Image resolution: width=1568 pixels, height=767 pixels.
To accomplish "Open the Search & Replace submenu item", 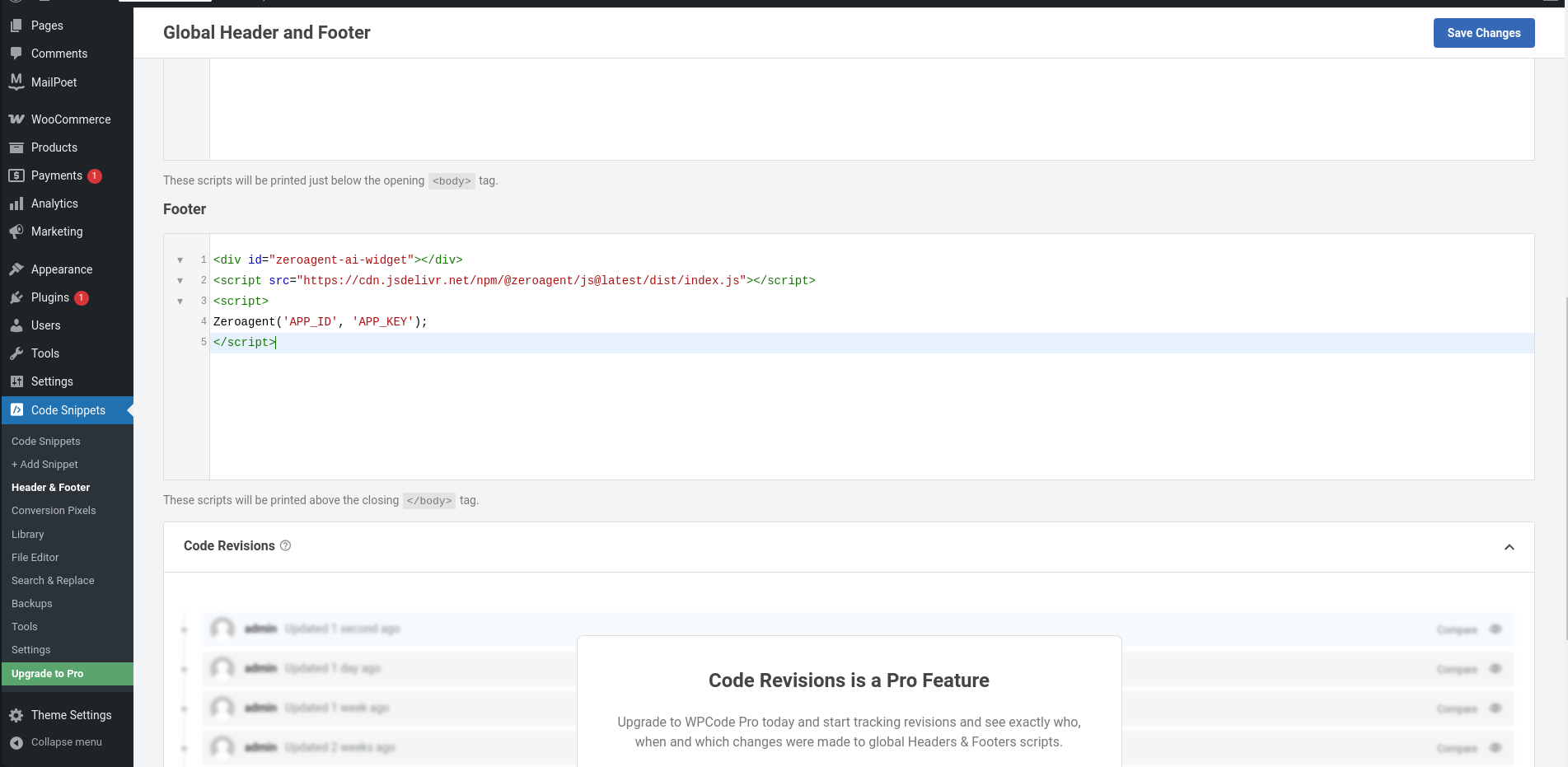I will point(53,580).
